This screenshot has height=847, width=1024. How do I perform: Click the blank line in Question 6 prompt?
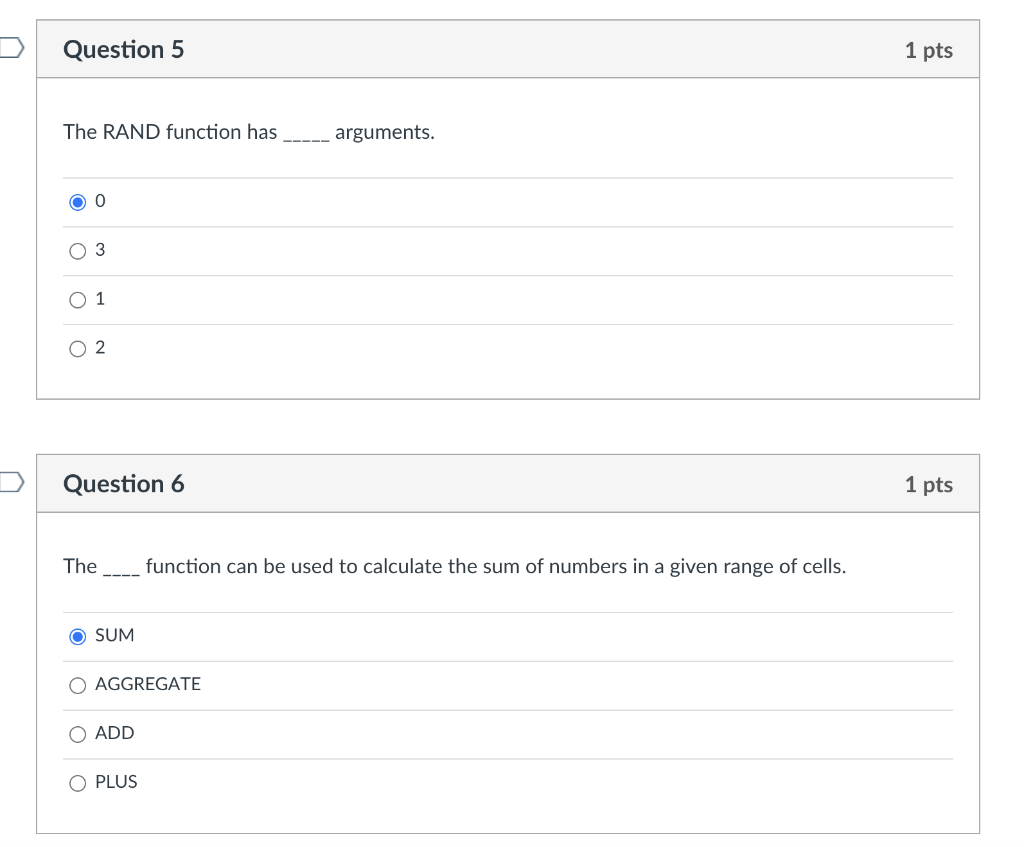[121, 572]
